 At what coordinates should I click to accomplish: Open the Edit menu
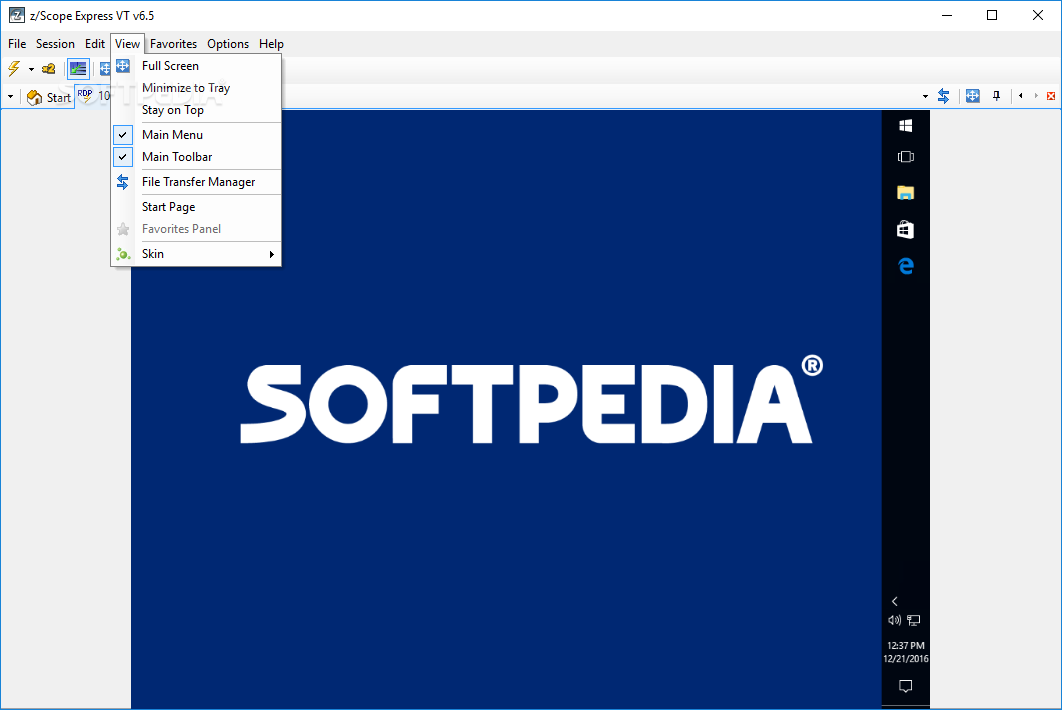95,44
